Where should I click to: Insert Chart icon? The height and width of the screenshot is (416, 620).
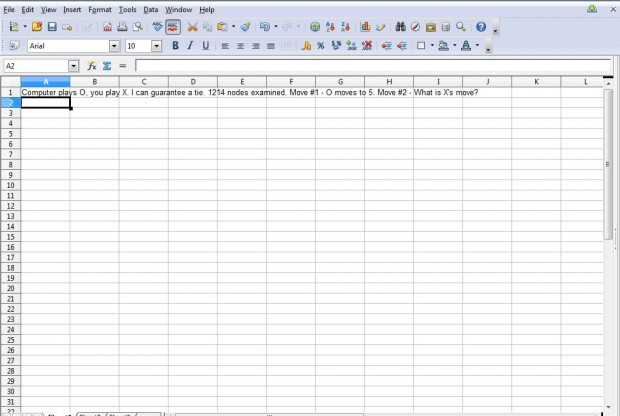tap(365, 27)
